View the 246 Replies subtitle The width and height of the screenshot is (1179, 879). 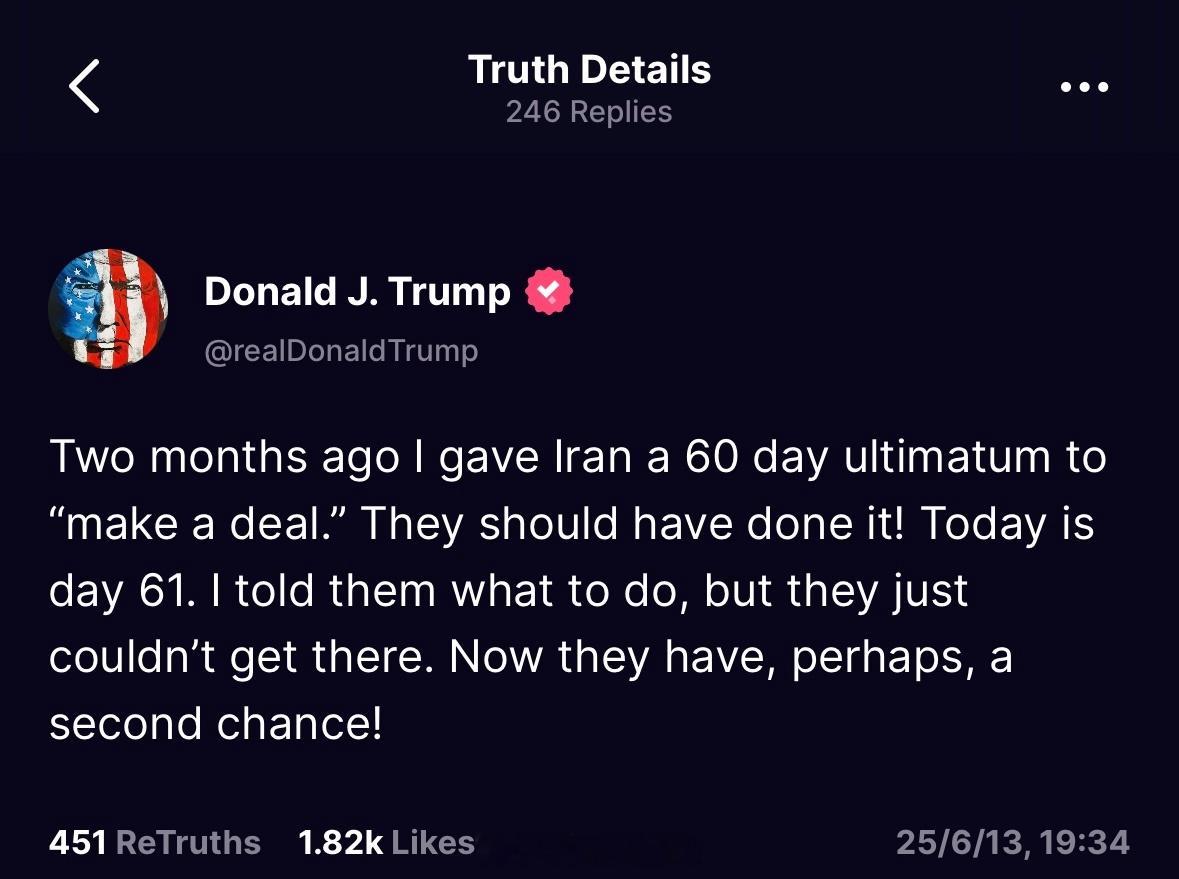pos(590,111)
